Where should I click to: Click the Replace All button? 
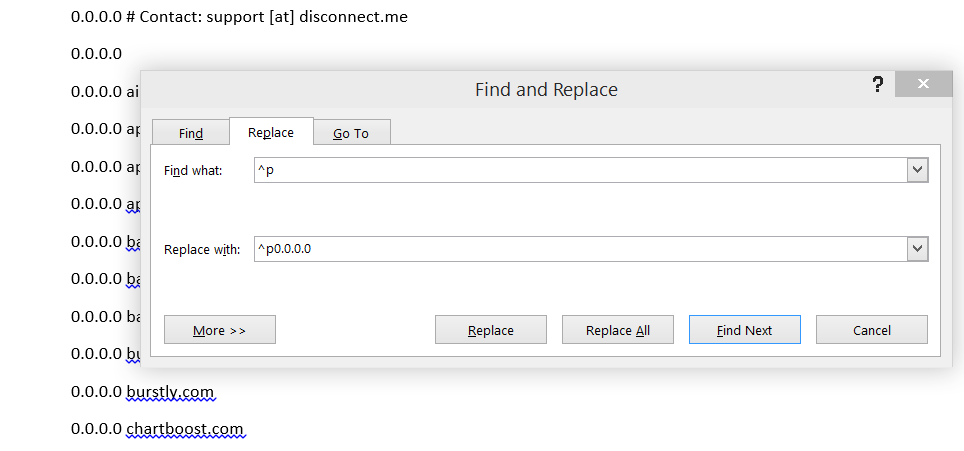click(x=618, y=330)
